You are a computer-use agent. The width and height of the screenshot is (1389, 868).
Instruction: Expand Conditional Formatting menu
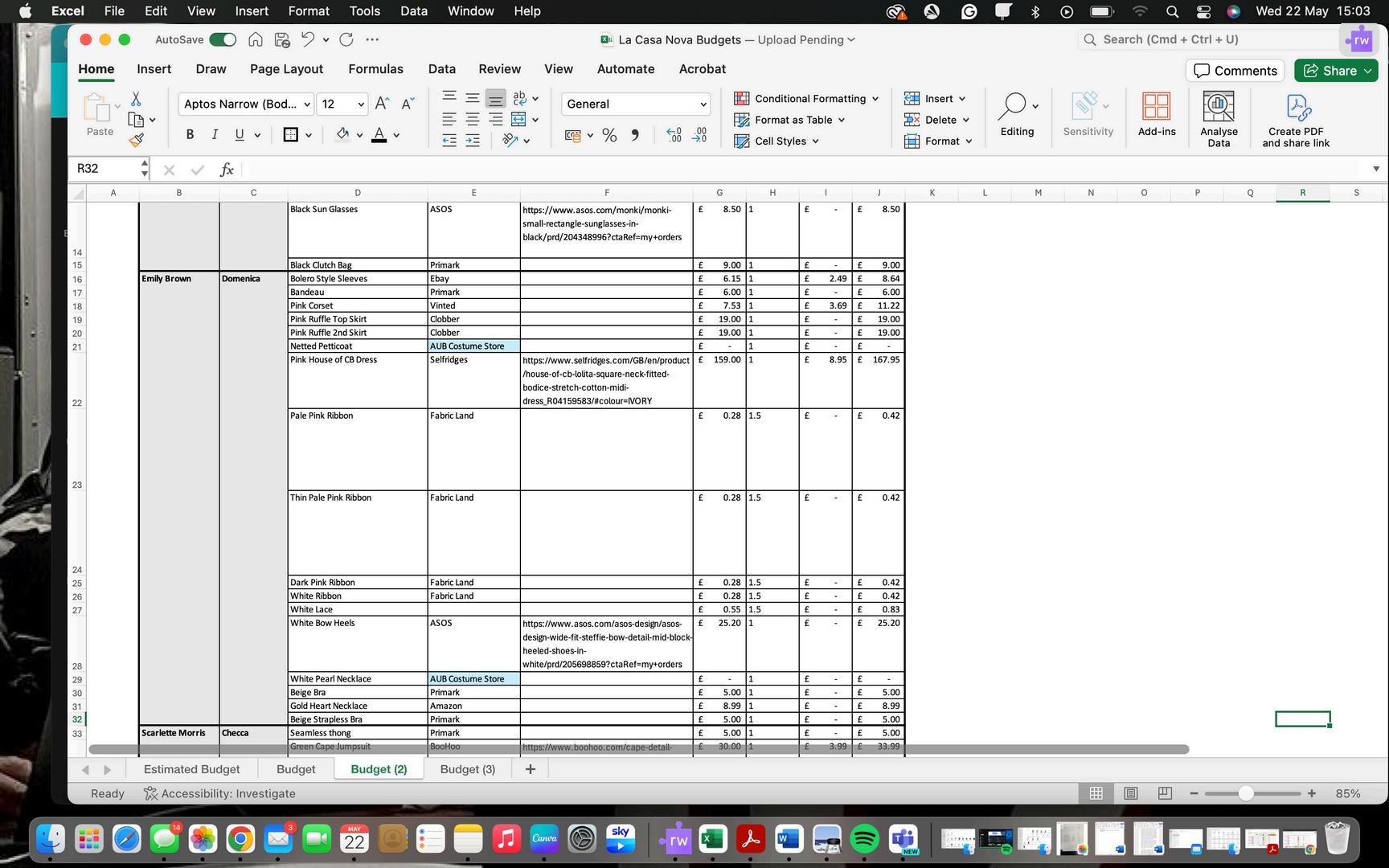pos(806,98)
